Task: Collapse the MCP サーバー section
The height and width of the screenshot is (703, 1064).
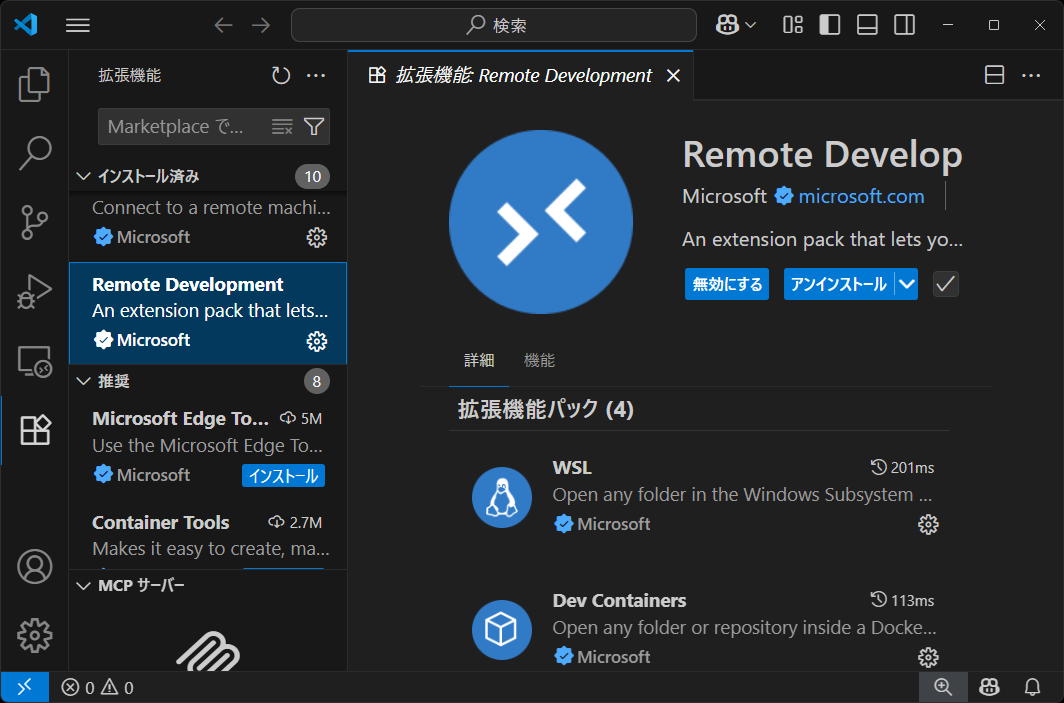Action: (83, 586)
